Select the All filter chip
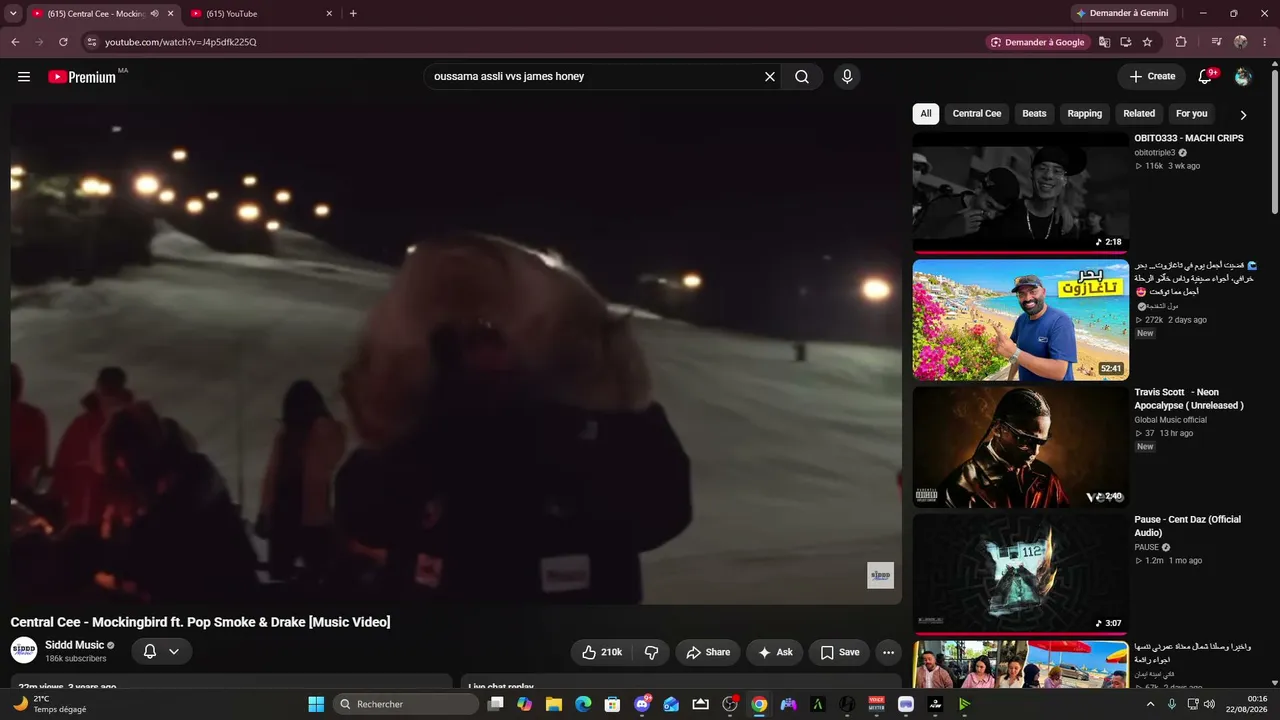Viewport: 1280px width, 720px height. [926, 114]
